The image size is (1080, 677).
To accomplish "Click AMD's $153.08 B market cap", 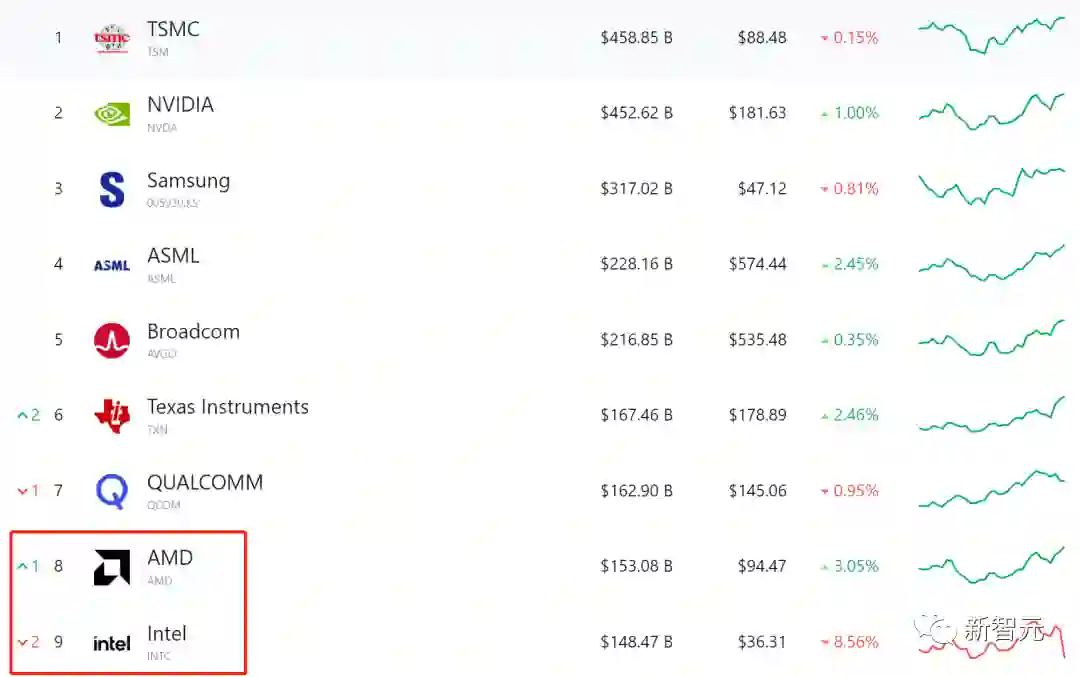I will point(636,566).
